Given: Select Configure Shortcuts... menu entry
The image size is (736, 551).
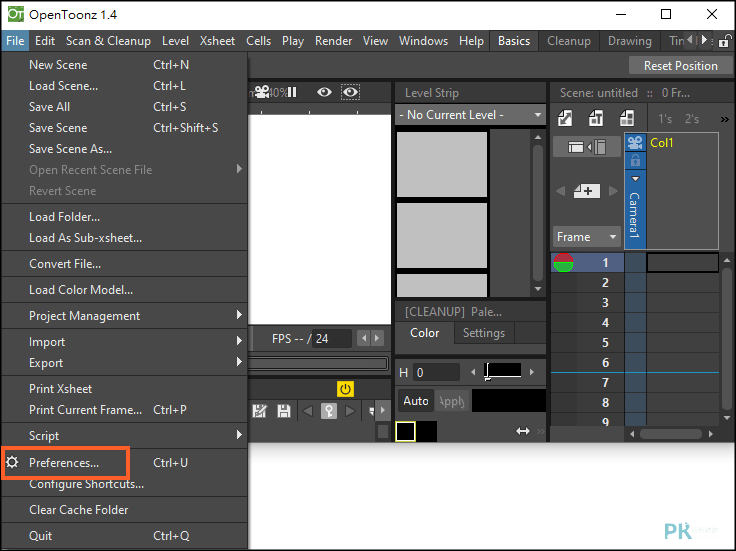Looking at the screenshot, I should click(124, 484).
